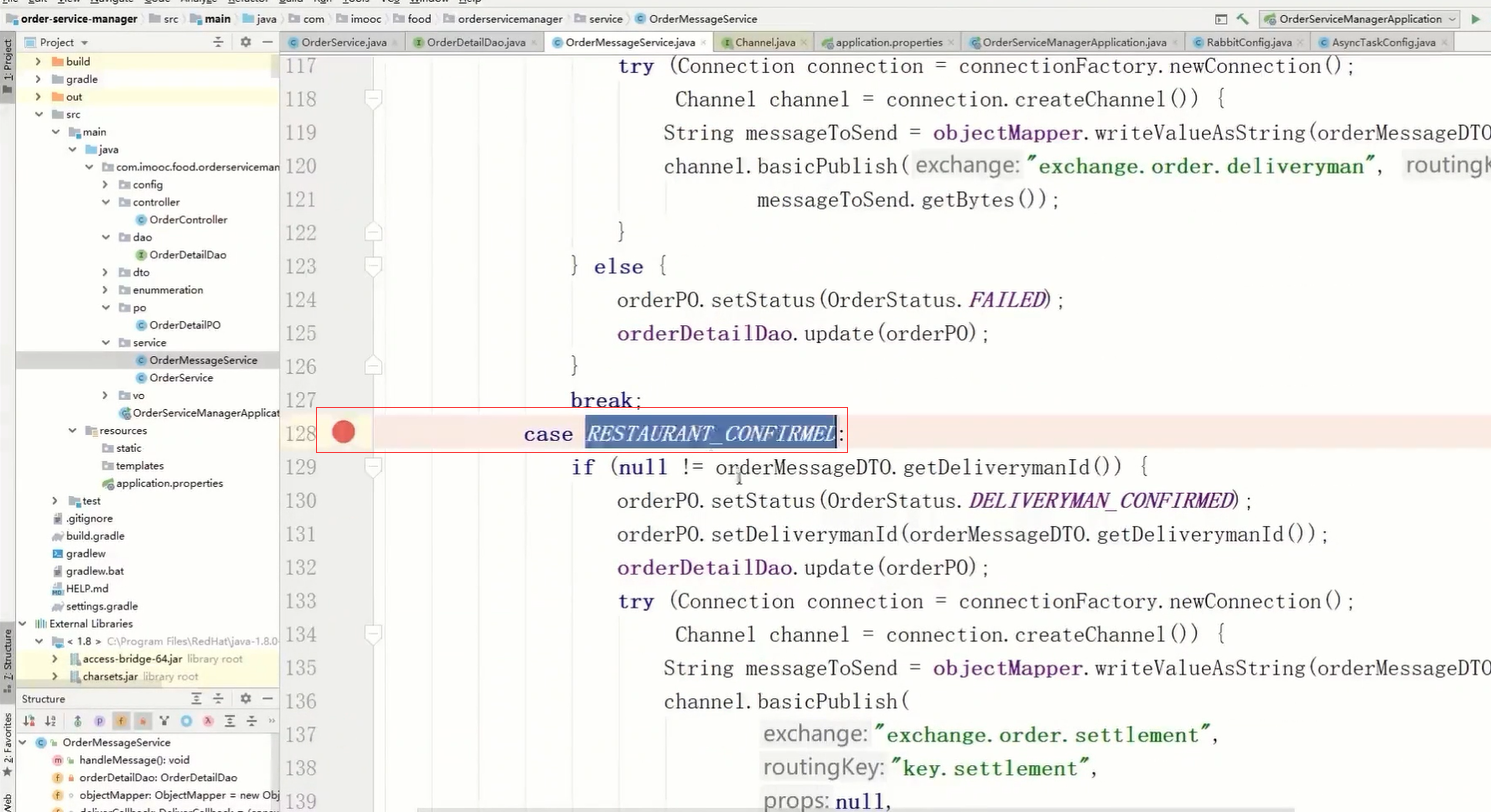Screen dimensions: 1491x812
Task: Open 1: Project side tool window
Action: click(x=8, y=66)
